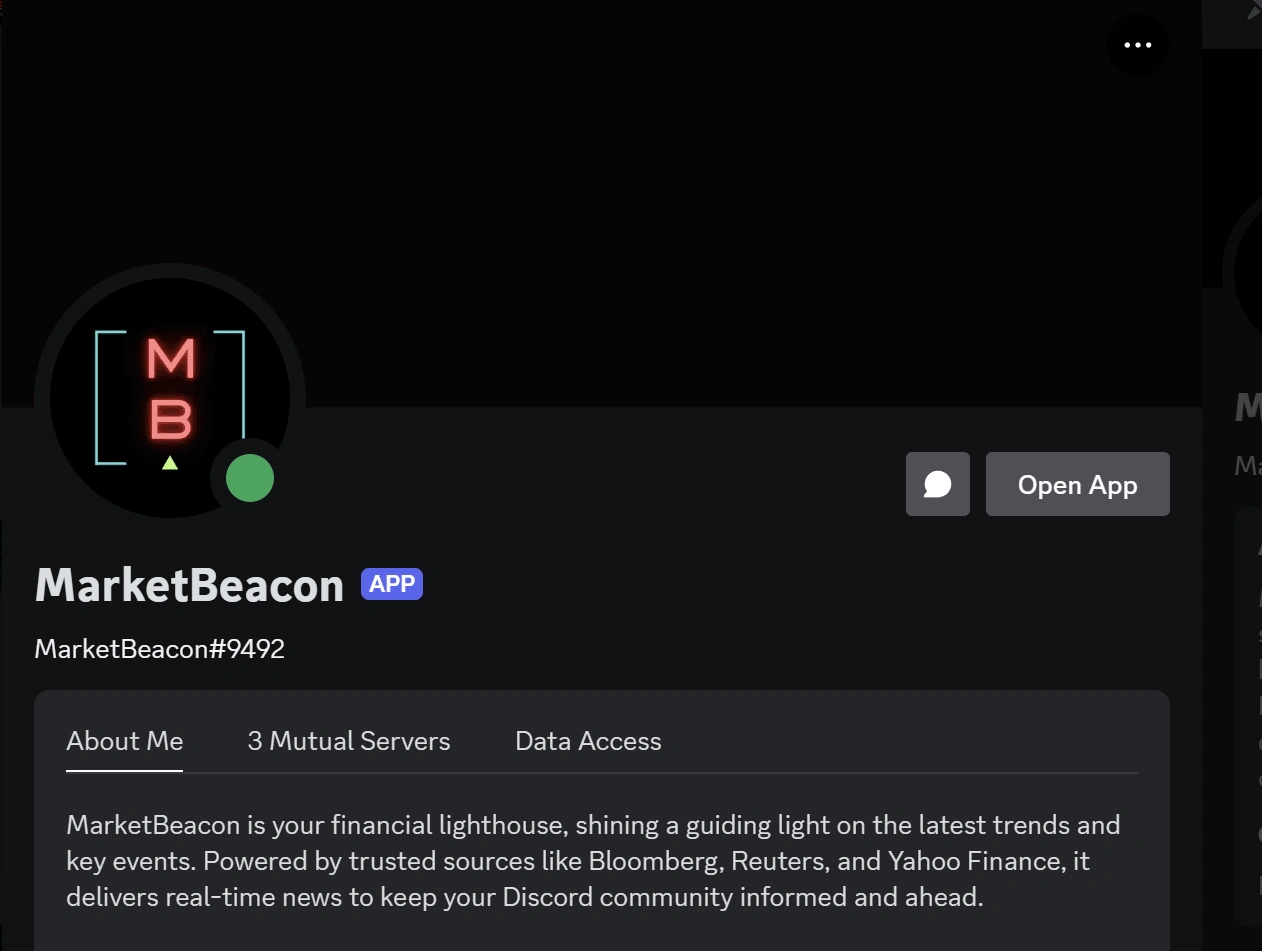The width and height of the screenshot is (1262, 951).
Task: Open the three-dot more options menu
Action: [1138, 45]
